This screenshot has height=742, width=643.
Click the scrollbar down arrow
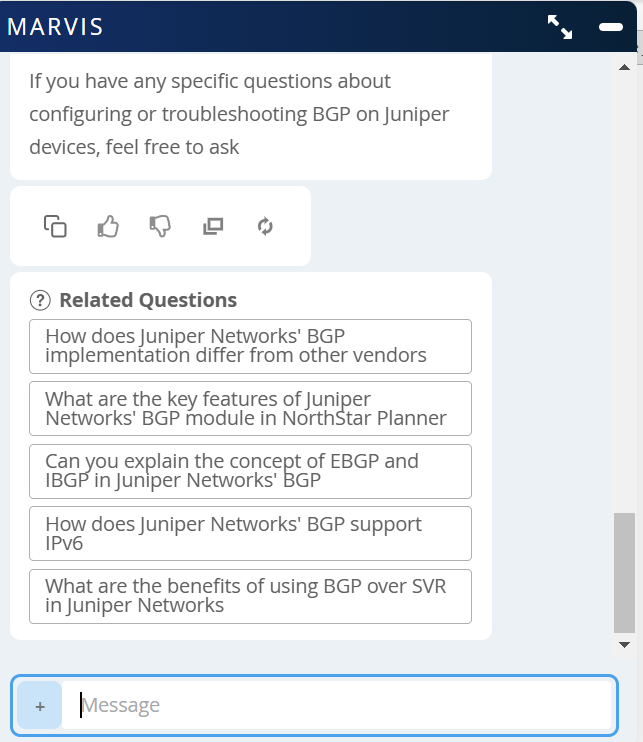pos(624,645)
